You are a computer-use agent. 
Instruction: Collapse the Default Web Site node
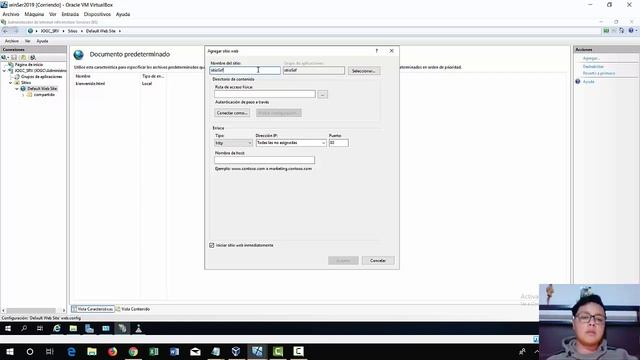tap(17, 89)
